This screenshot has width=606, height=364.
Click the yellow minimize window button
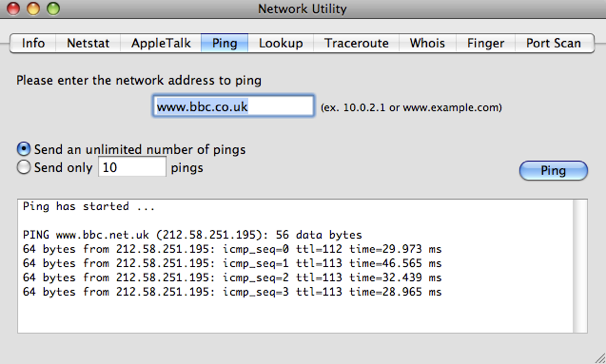pos(33,9)
